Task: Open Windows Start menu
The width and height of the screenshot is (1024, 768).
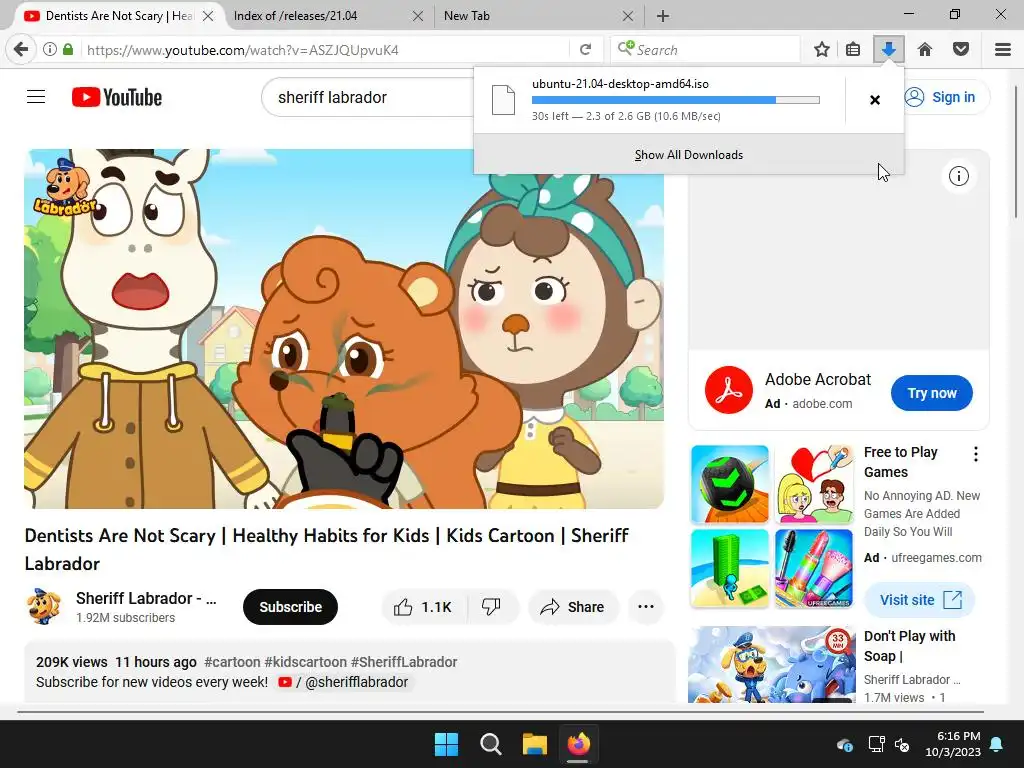Action: pos(447,744)
